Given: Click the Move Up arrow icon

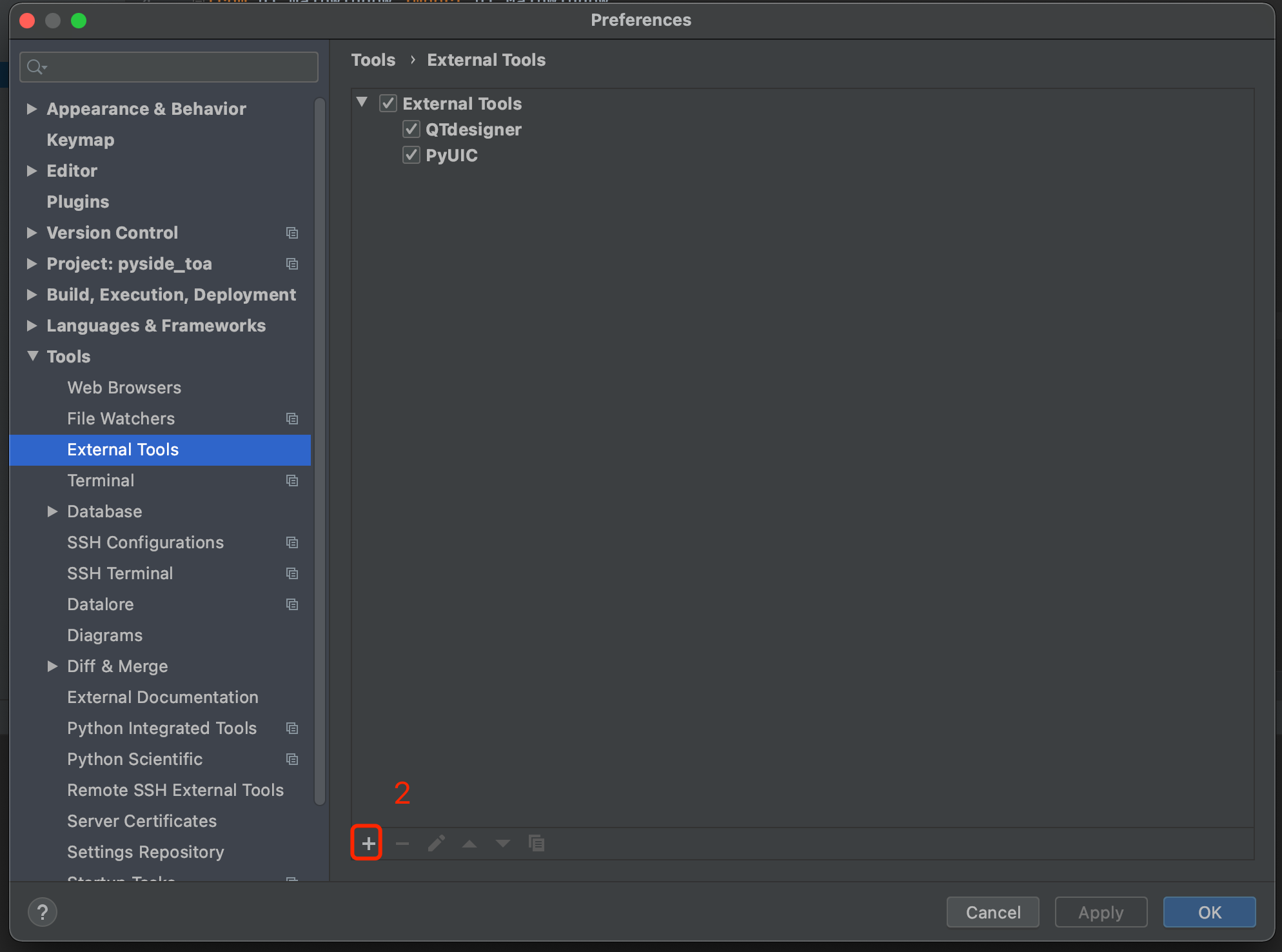Looking at the screenshot, I should coord(469,843).
